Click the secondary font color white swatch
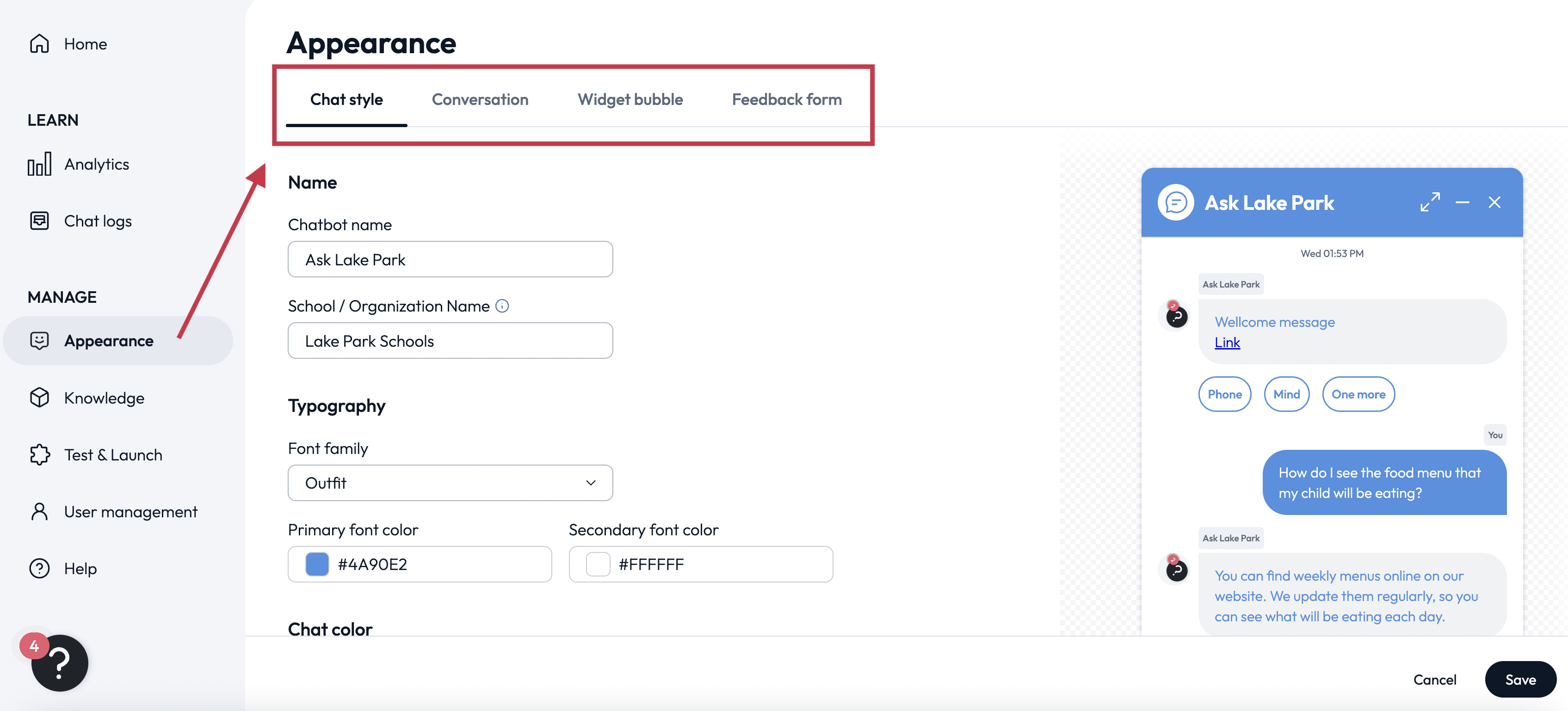Image resolution: width=1568 pixels, height=711 pixels. coord(598,564)
